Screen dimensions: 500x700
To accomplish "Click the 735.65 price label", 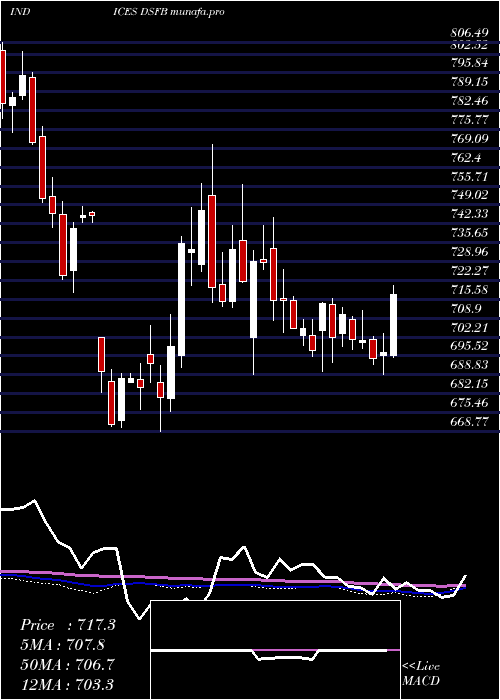I will [x=469, y=233].
